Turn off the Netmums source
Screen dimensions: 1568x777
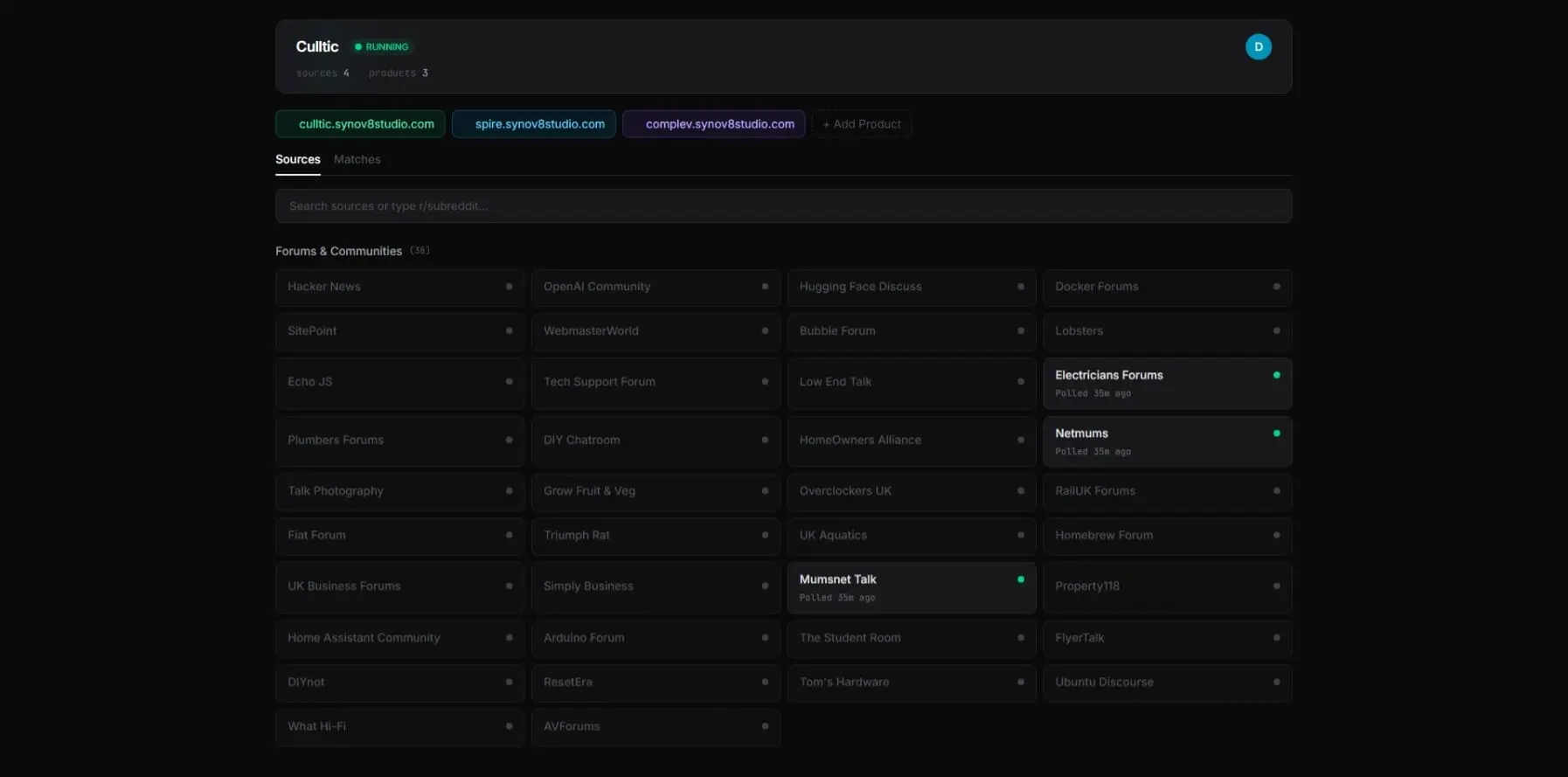tap(1167, 441)
